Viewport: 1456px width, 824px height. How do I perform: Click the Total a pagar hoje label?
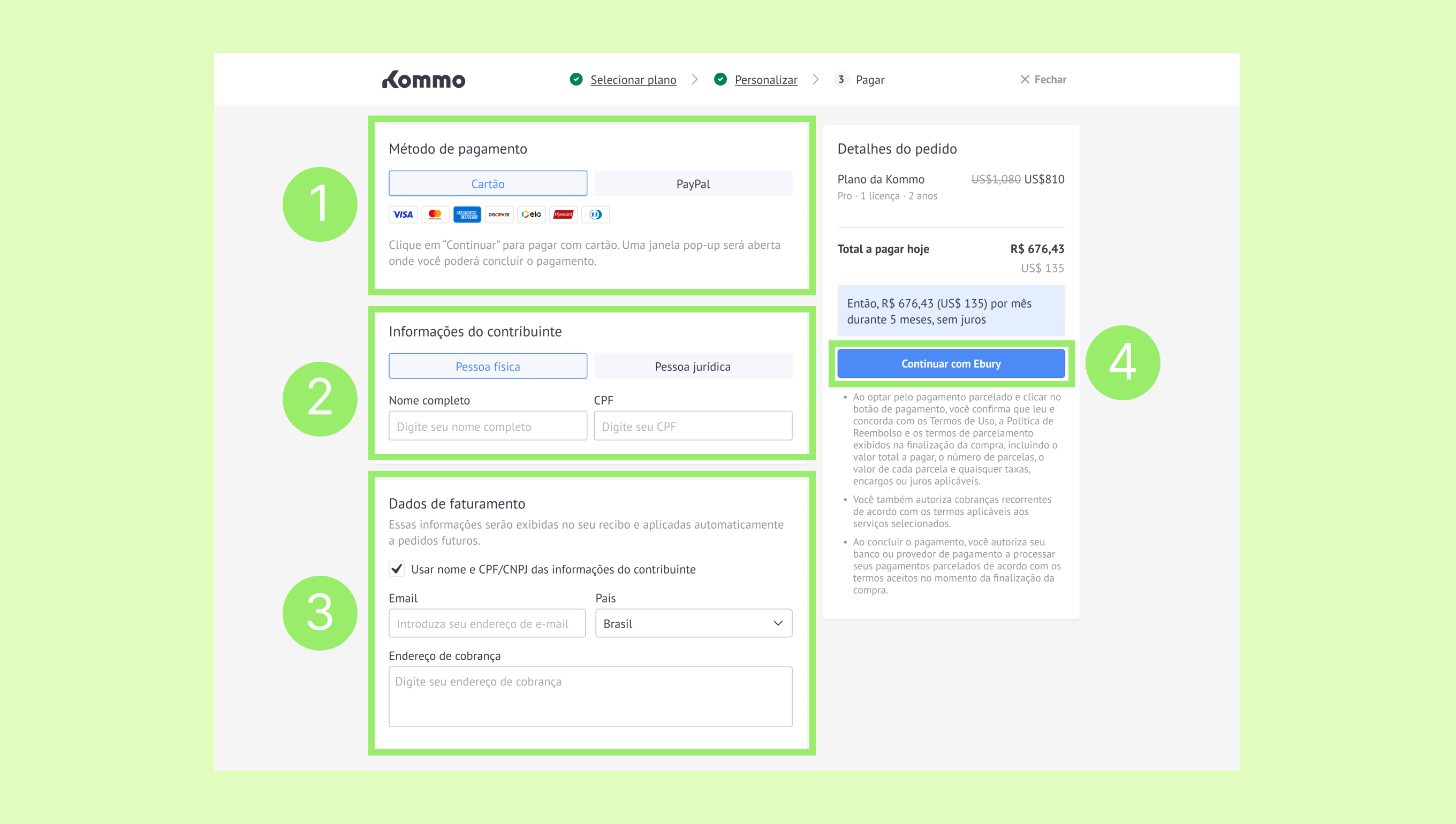coord(883,249)
